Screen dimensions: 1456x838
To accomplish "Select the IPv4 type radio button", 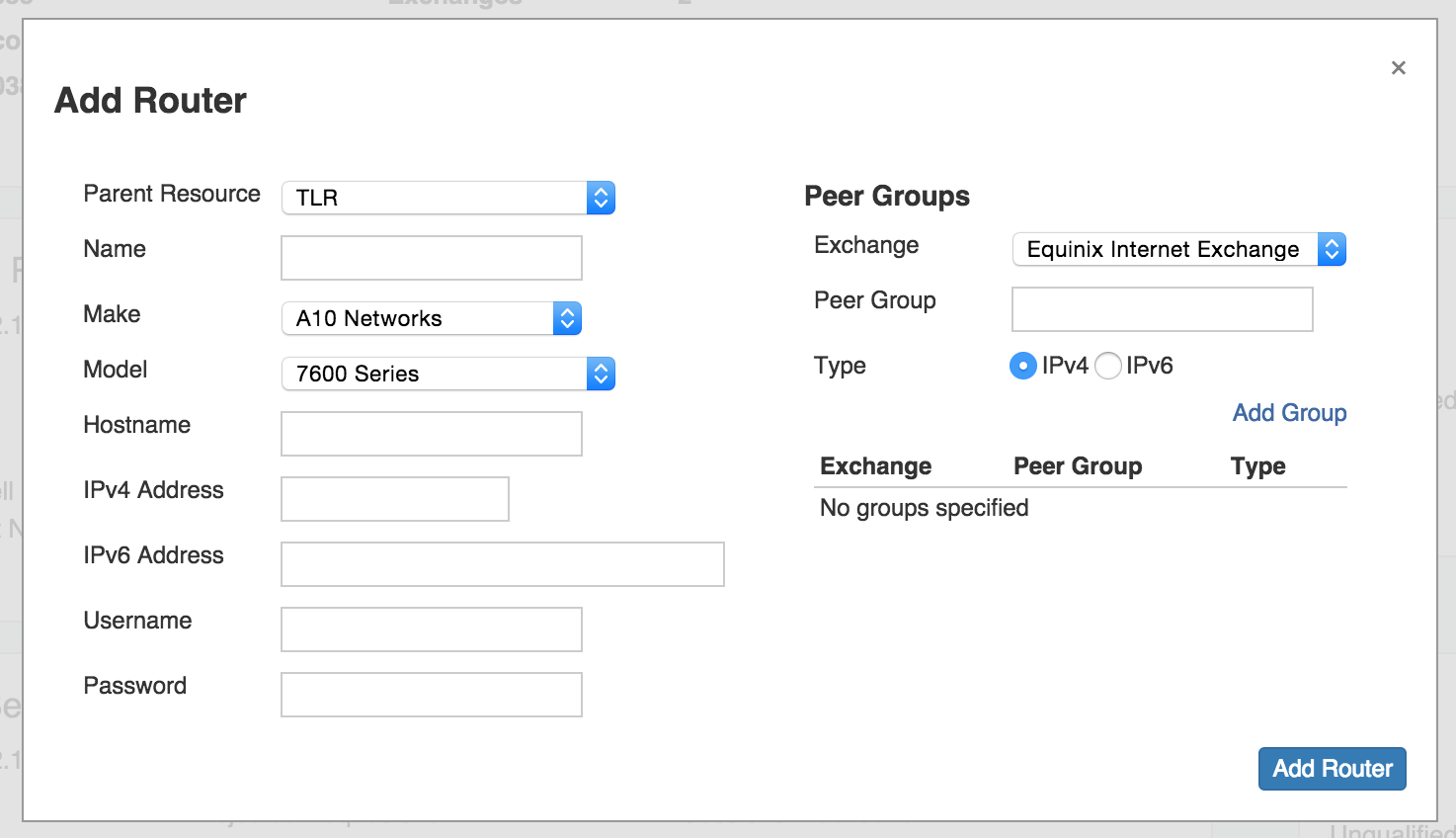I will tap(1023, 366).
